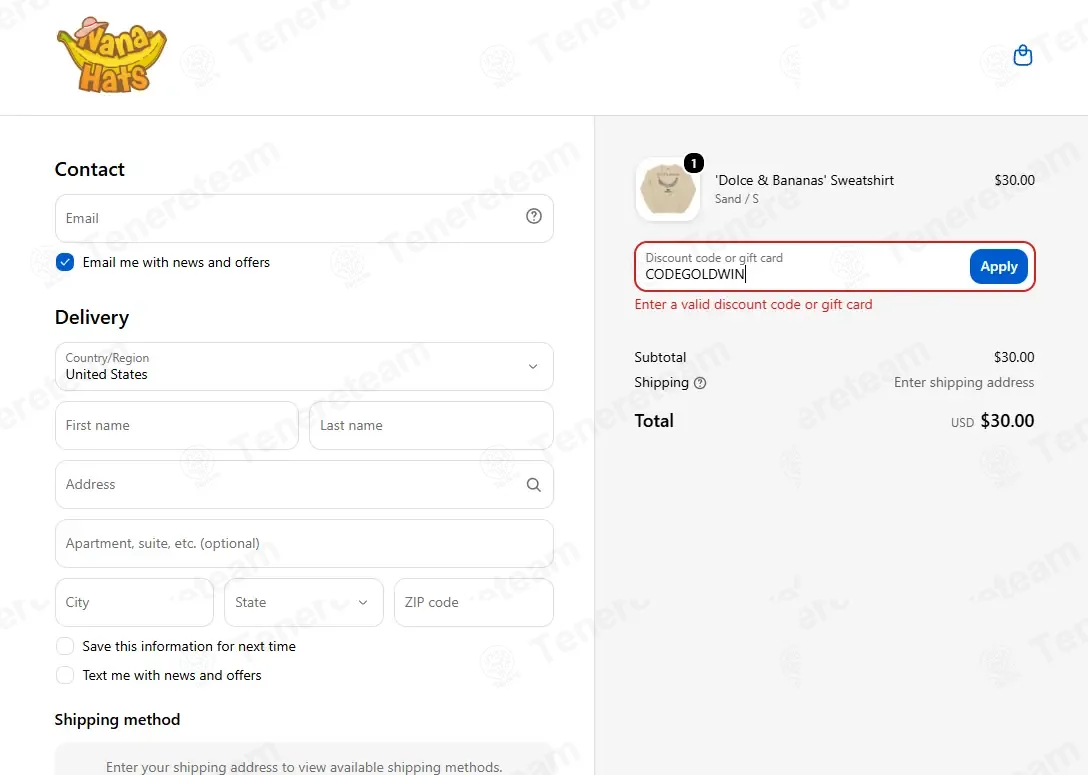Click the invalid discount code error message

[x=754, y=305]
